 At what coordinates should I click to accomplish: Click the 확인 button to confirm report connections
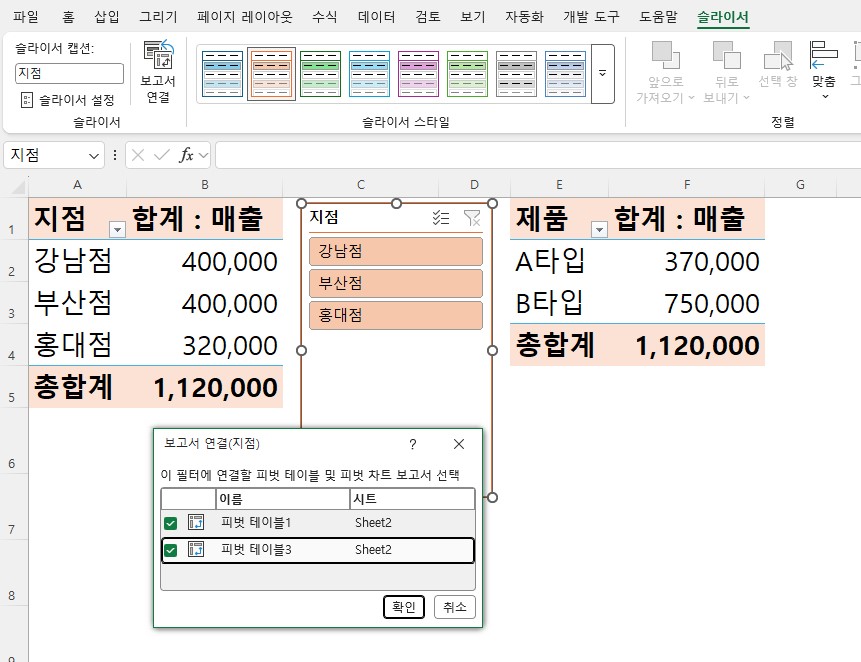403,607
